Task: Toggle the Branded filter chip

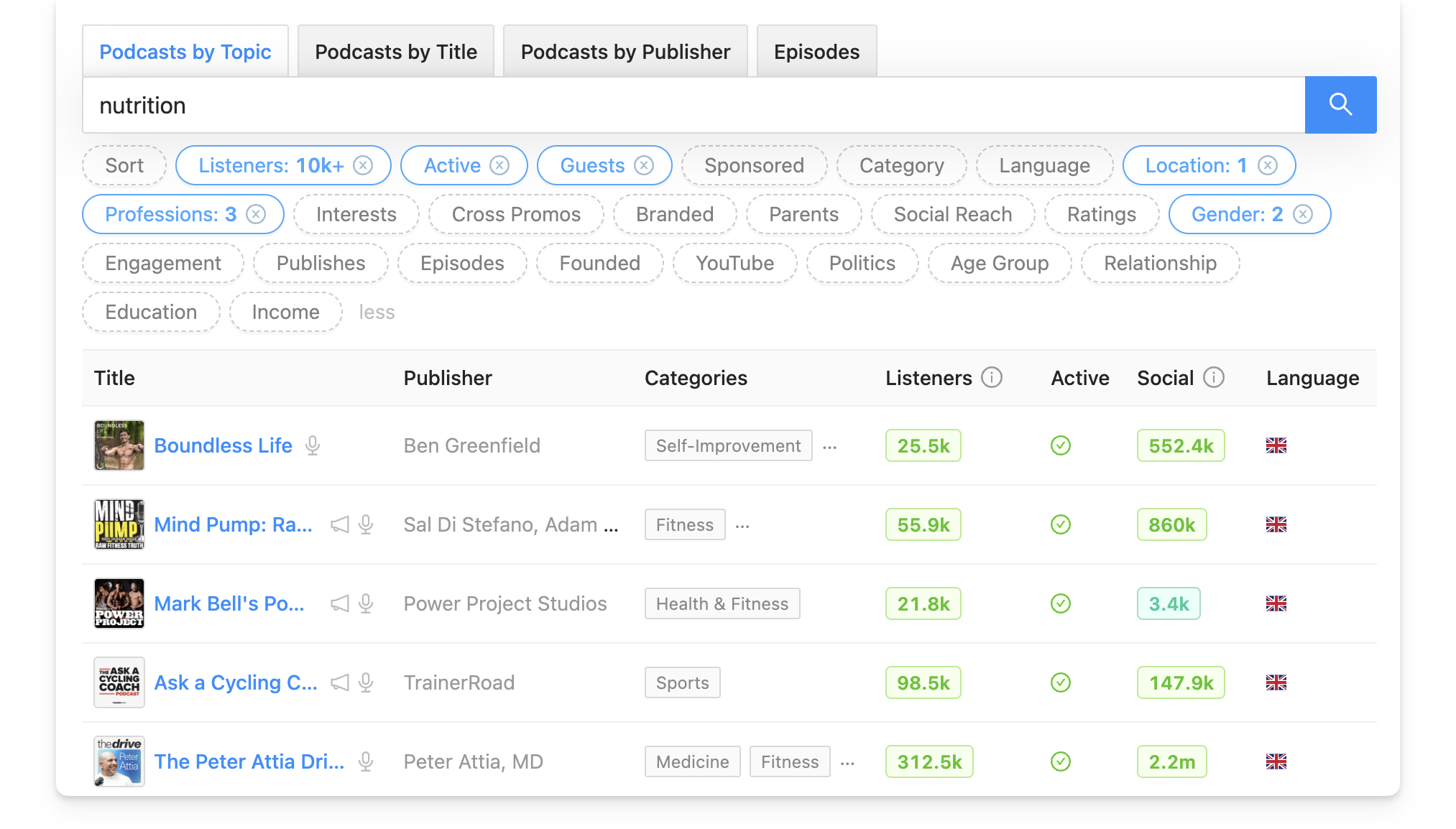Action: (x=674, y=215)
